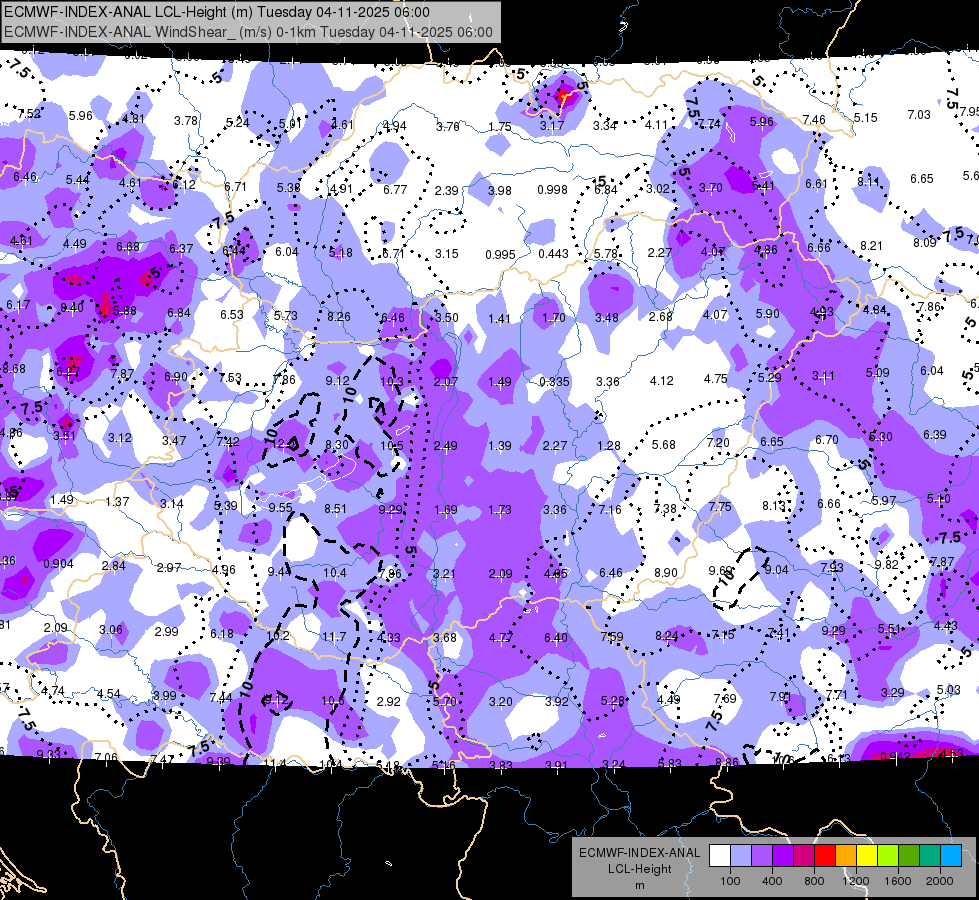Click the wind shear value 8.13
The image size is (979, 900).
coord(774,506)
